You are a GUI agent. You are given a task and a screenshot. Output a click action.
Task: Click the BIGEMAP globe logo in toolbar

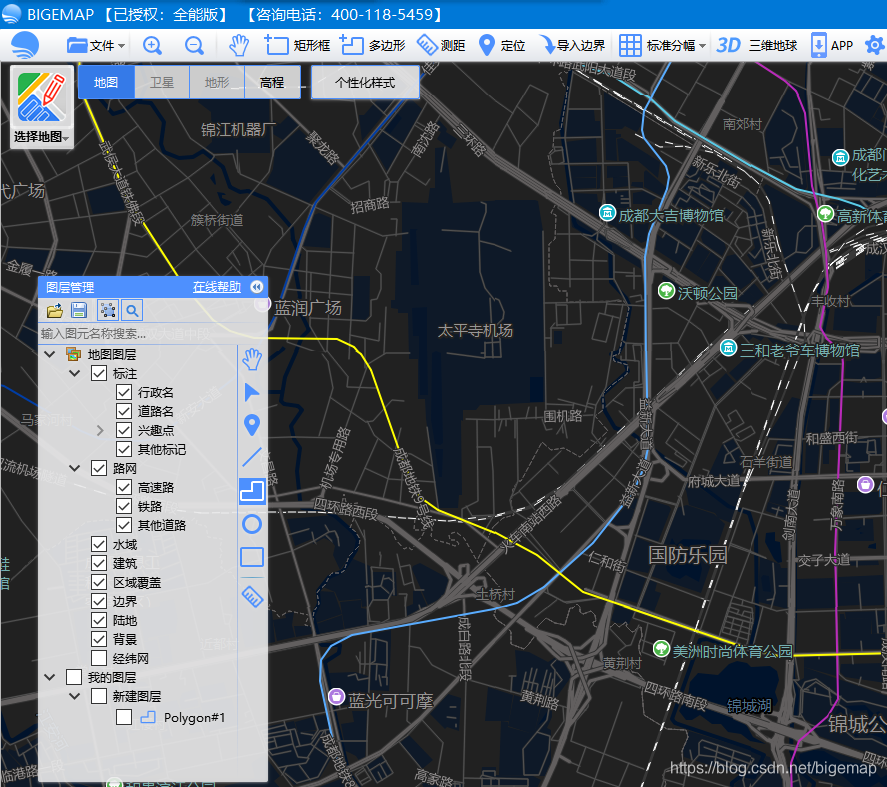pyautogui.click(x=24, y=45)
